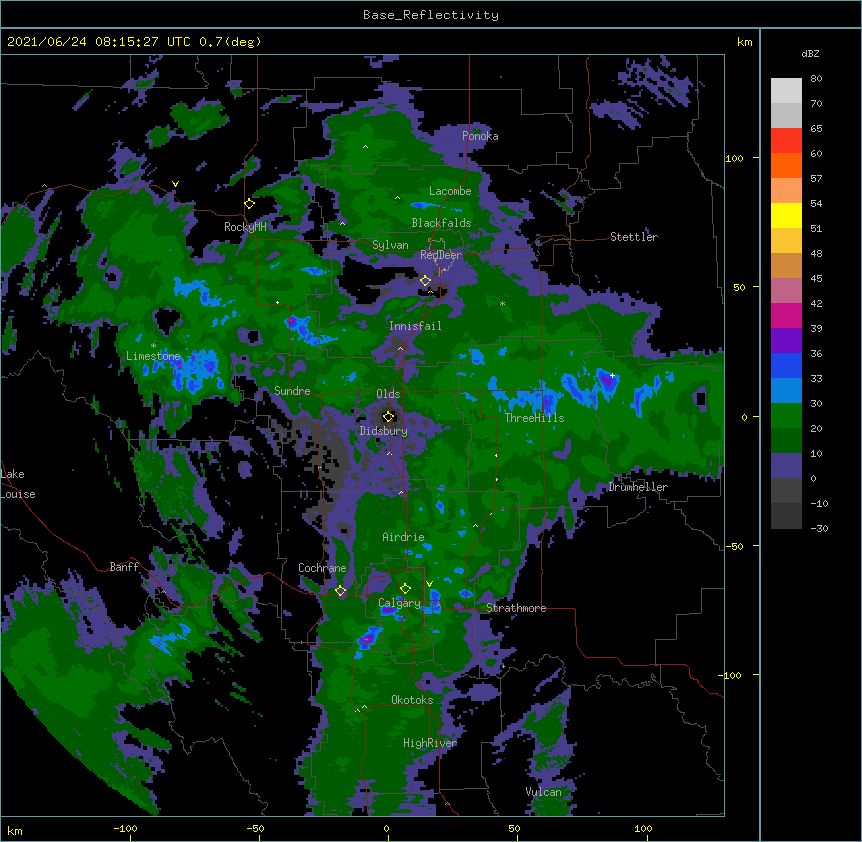Click the Limestone label

tap(153, 356)
